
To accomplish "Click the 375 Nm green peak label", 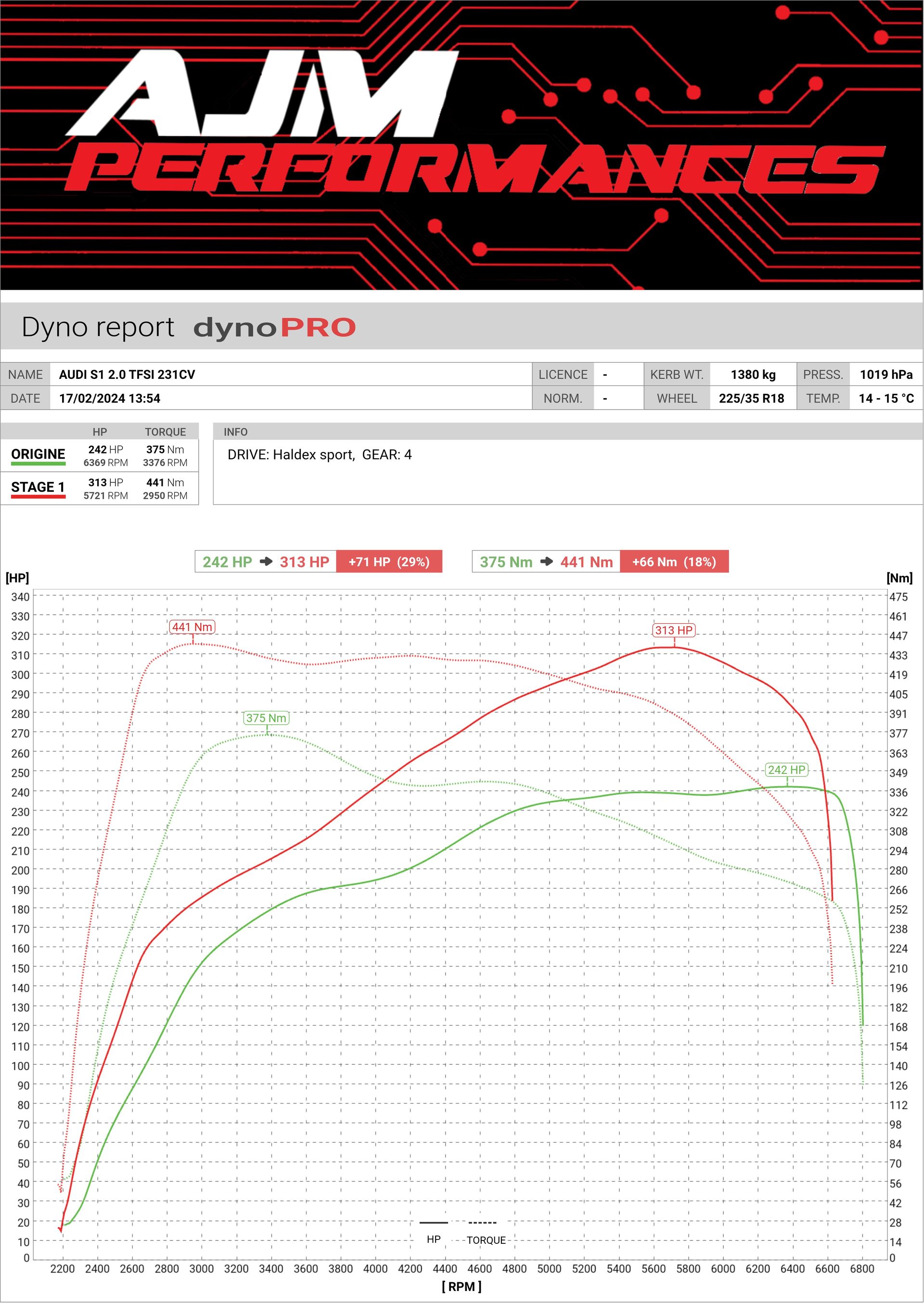I will pos(266,718).
